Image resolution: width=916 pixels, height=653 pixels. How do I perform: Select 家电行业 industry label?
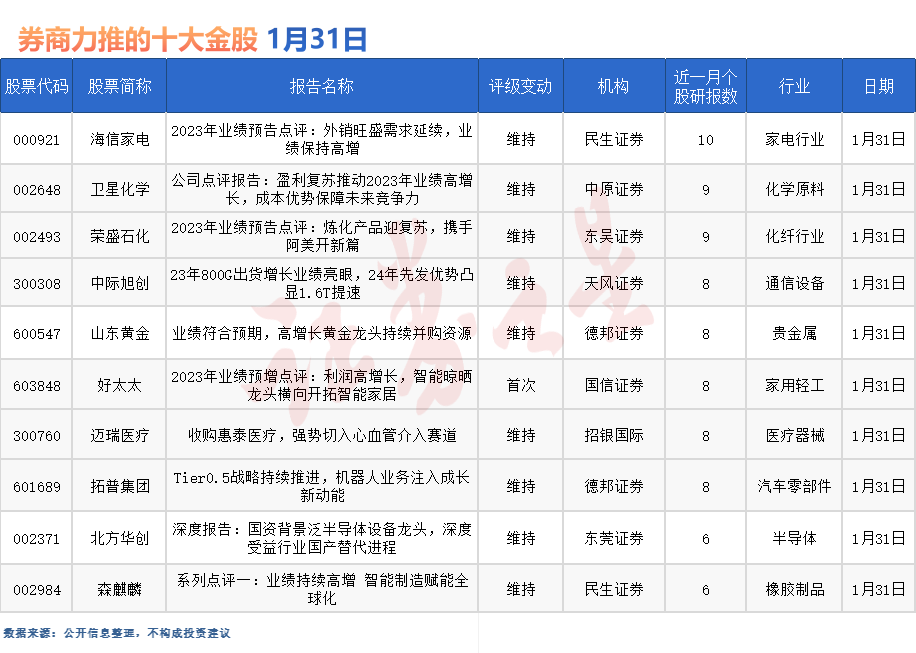coord(793,138)
